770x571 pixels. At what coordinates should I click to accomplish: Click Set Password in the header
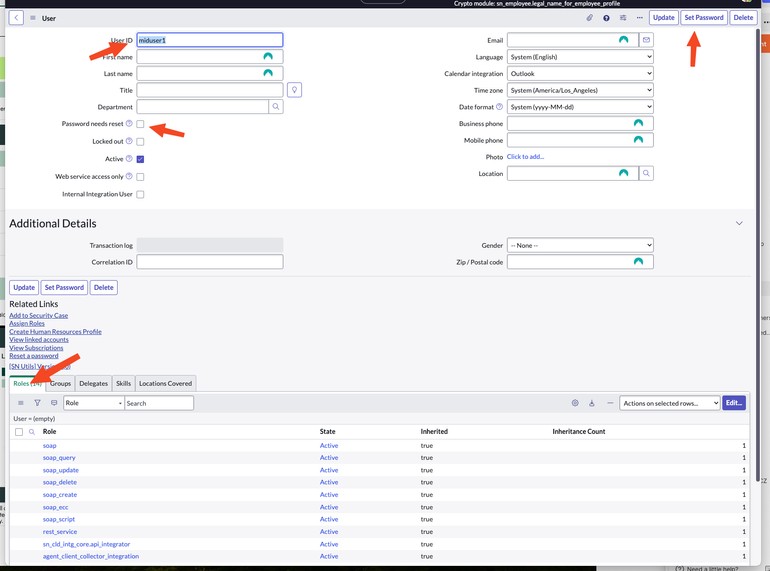pos(704,18)
